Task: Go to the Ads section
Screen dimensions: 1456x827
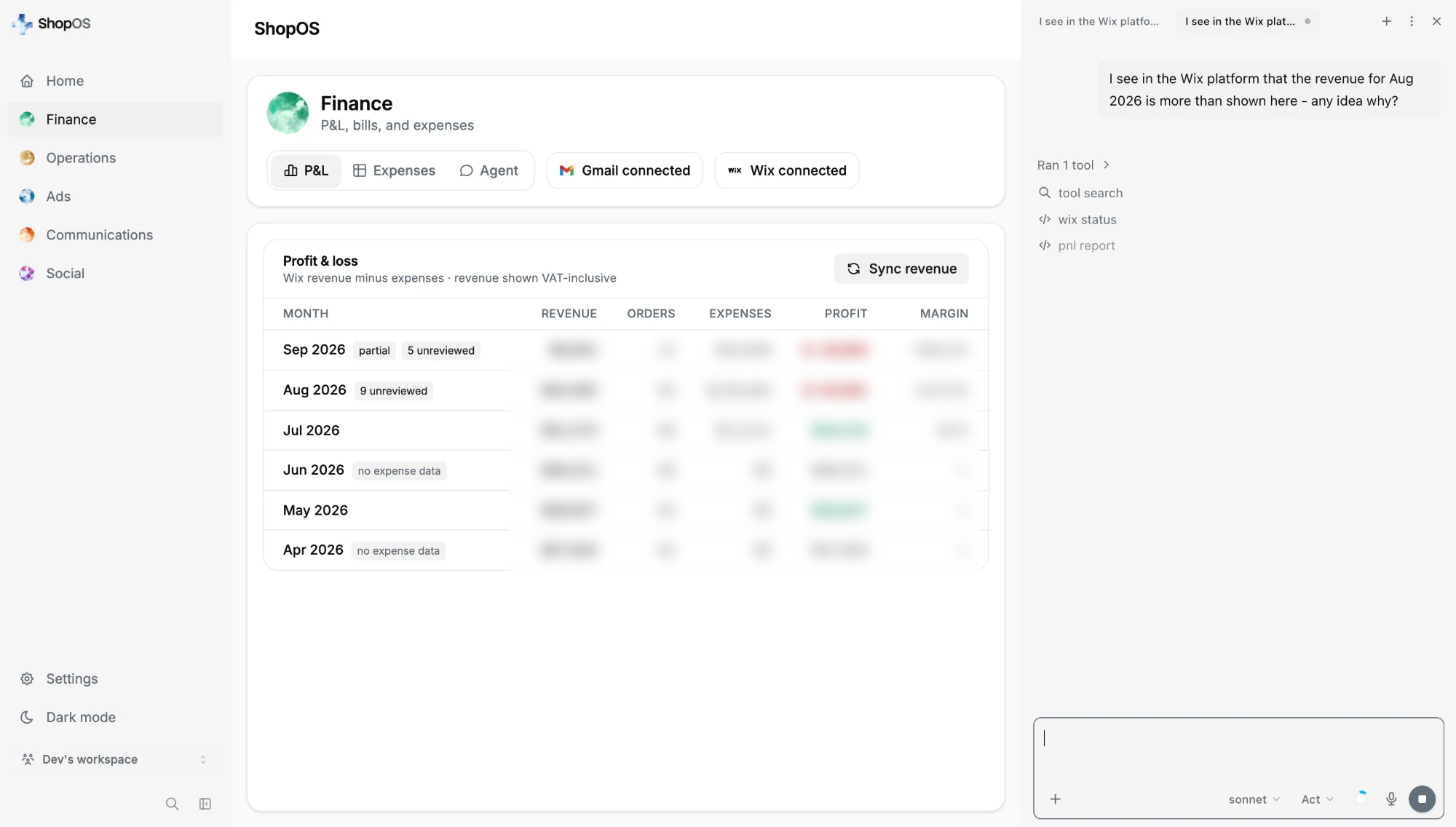Action: pyautogui.click(x=115, y=197)
